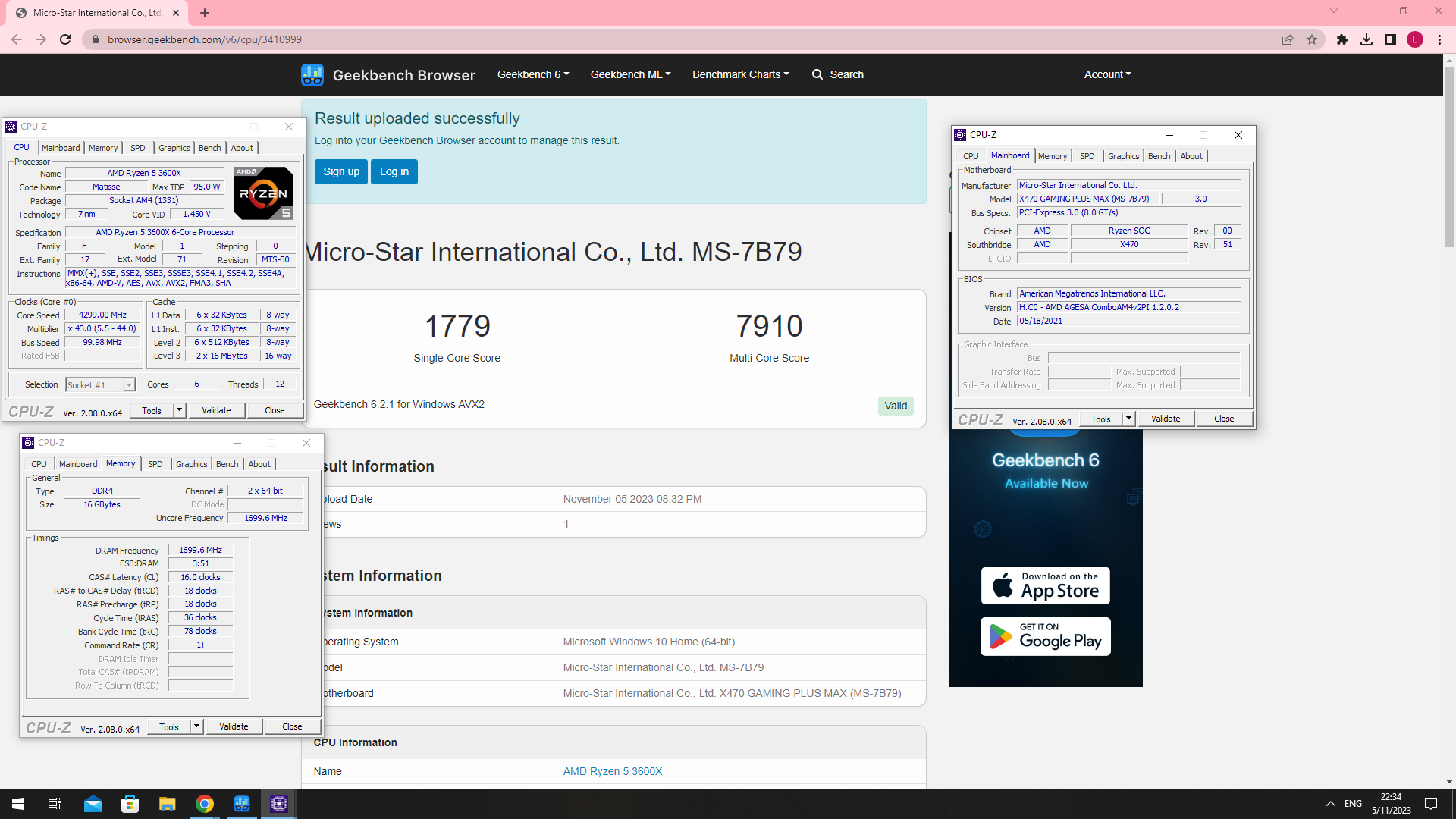Click Close in the Memory window
Screen dimensions: 1456x819
[292, 726]
